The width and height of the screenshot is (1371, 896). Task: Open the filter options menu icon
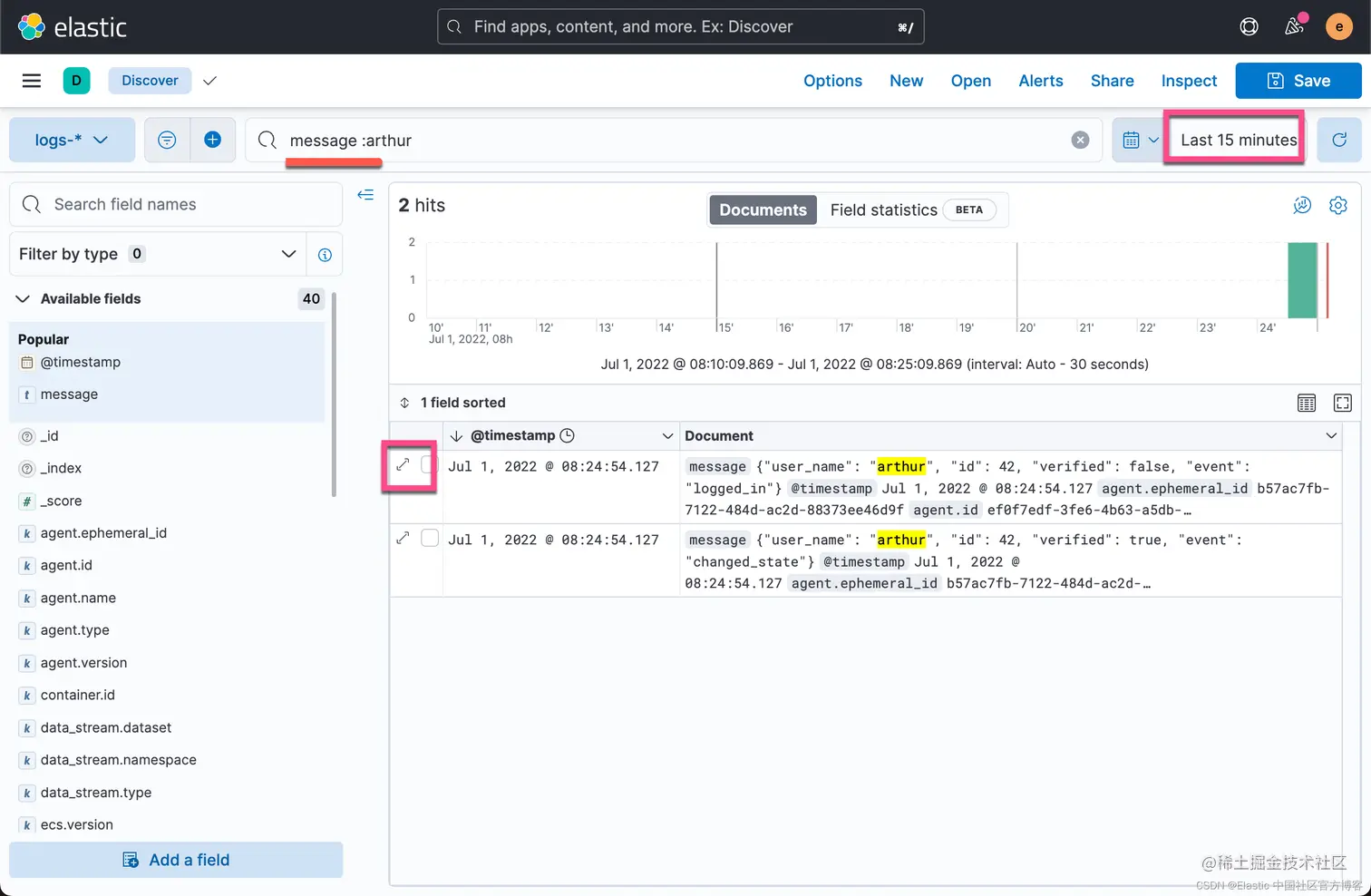167,140
